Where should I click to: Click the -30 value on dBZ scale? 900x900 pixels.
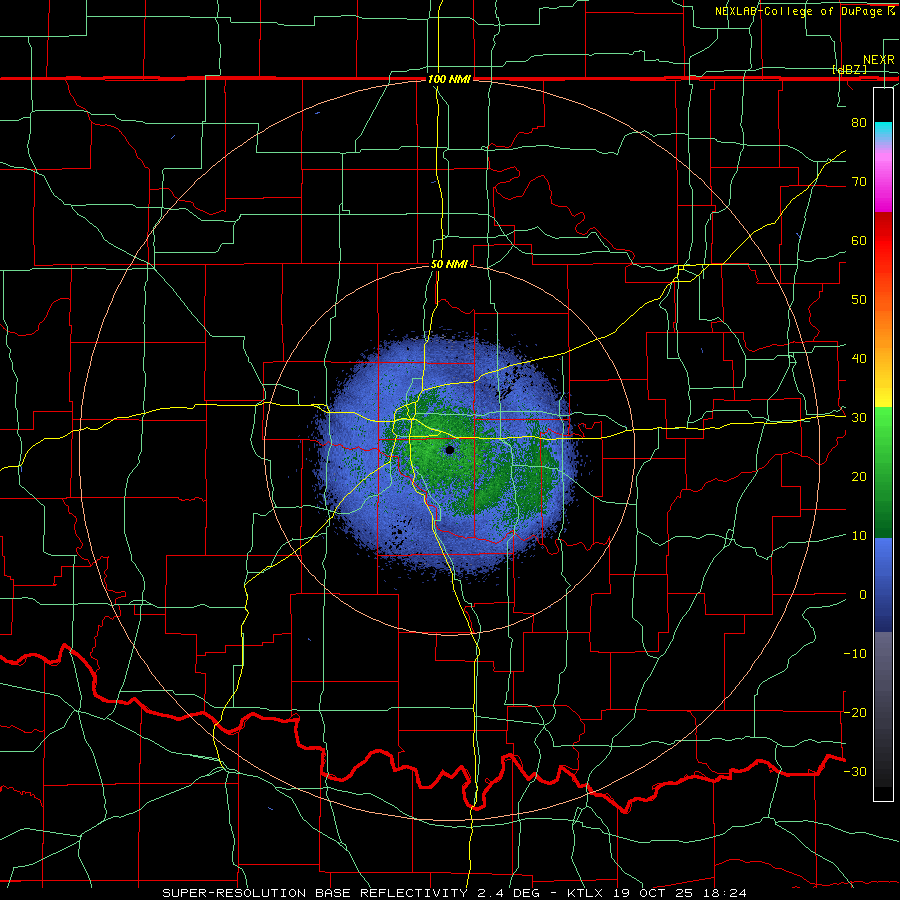(x=855, y=772)
